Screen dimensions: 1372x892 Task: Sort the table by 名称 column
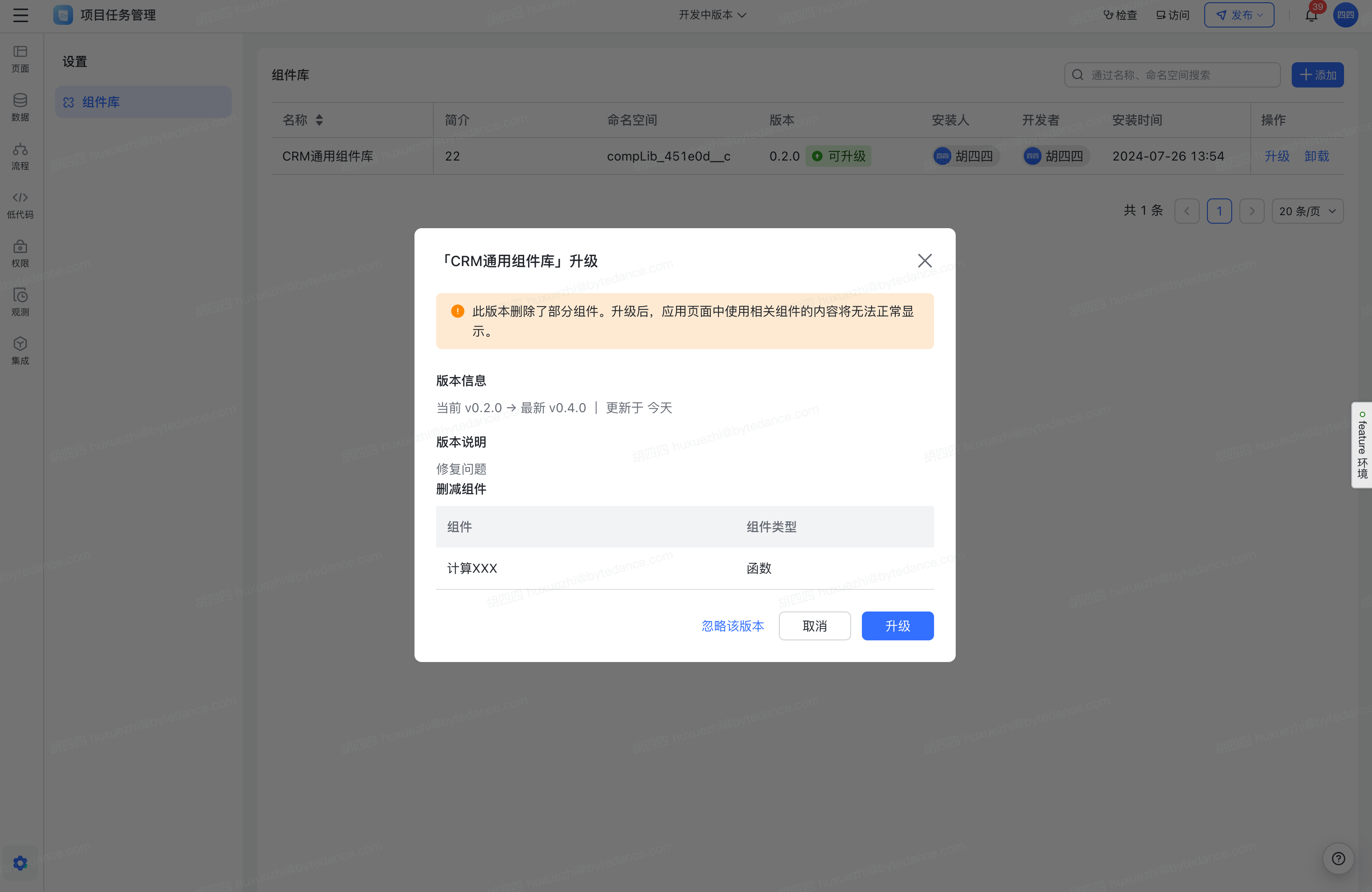[319, 120]
